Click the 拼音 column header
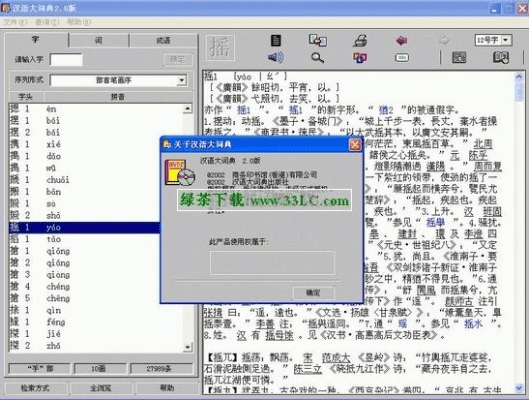Image resolution: width=529 pixels, height=400 pixels. pyautogui.click(x=118, y=97)
